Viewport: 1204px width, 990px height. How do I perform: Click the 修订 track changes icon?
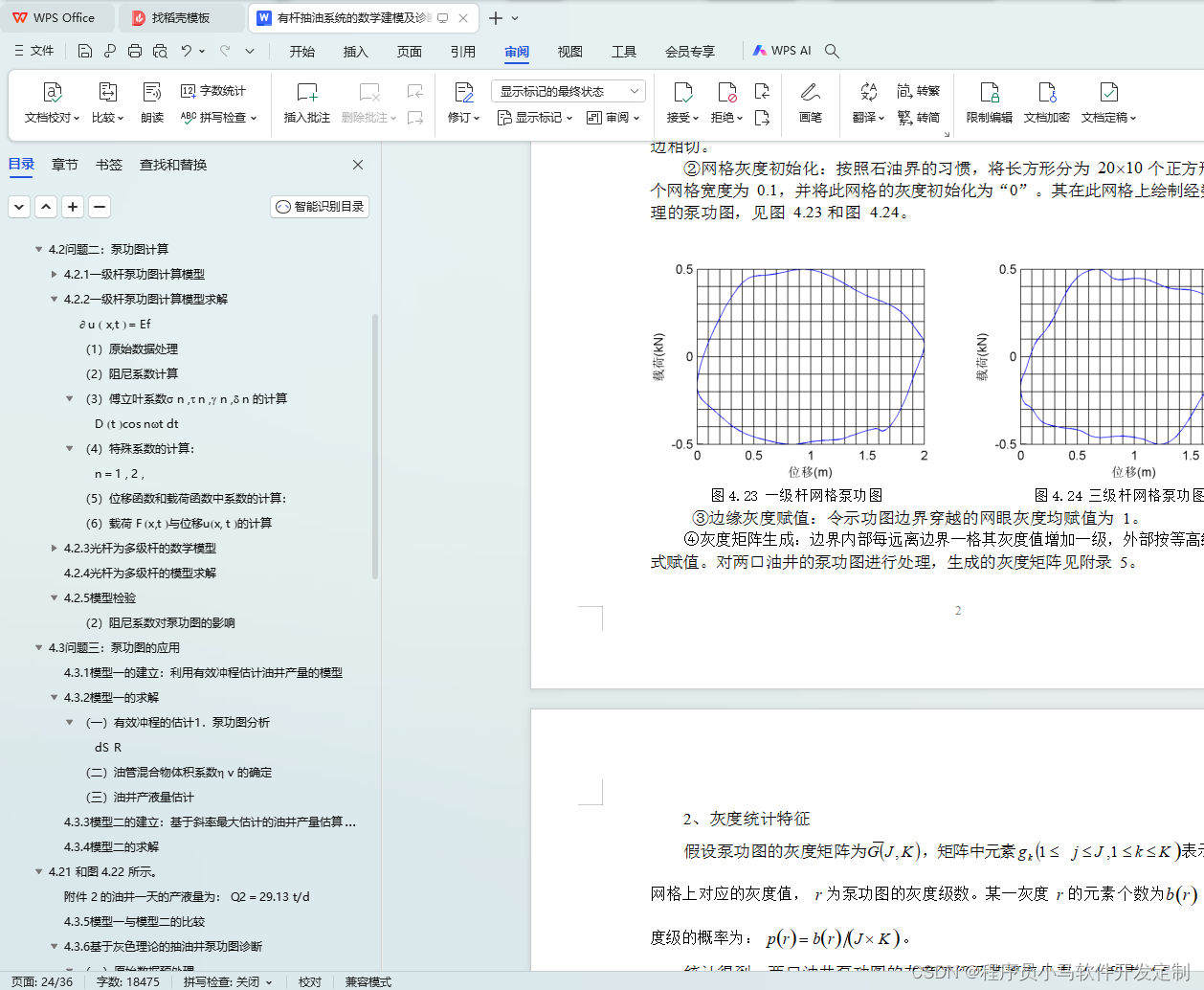click(464, 92)
